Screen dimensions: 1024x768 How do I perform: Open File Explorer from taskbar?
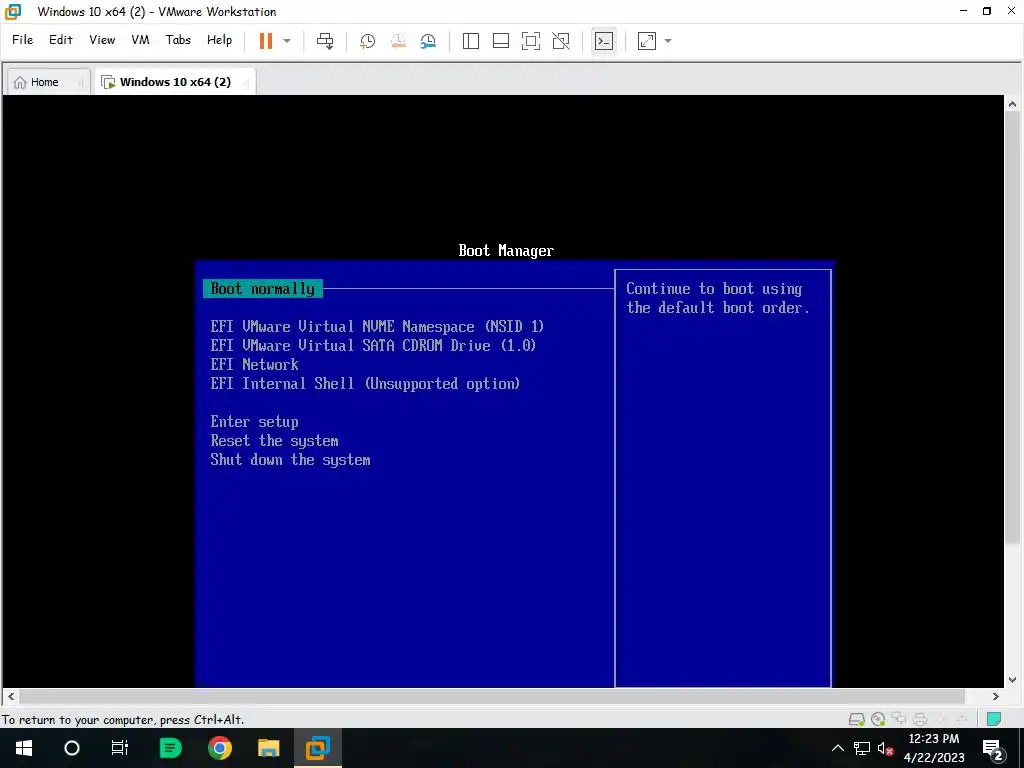click(x=268, y=748)
